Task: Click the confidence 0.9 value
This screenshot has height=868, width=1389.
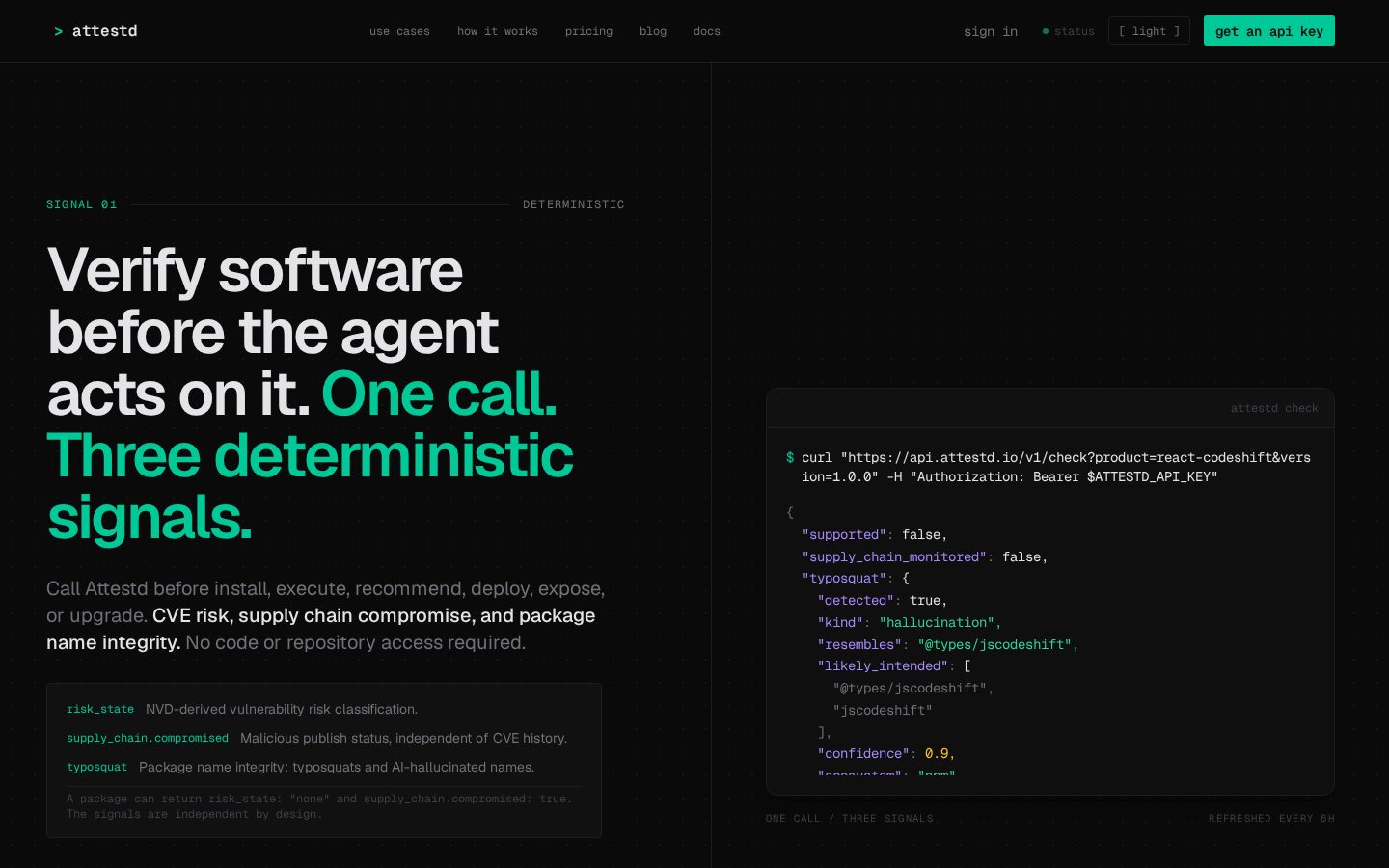Action: click(937, 753)
